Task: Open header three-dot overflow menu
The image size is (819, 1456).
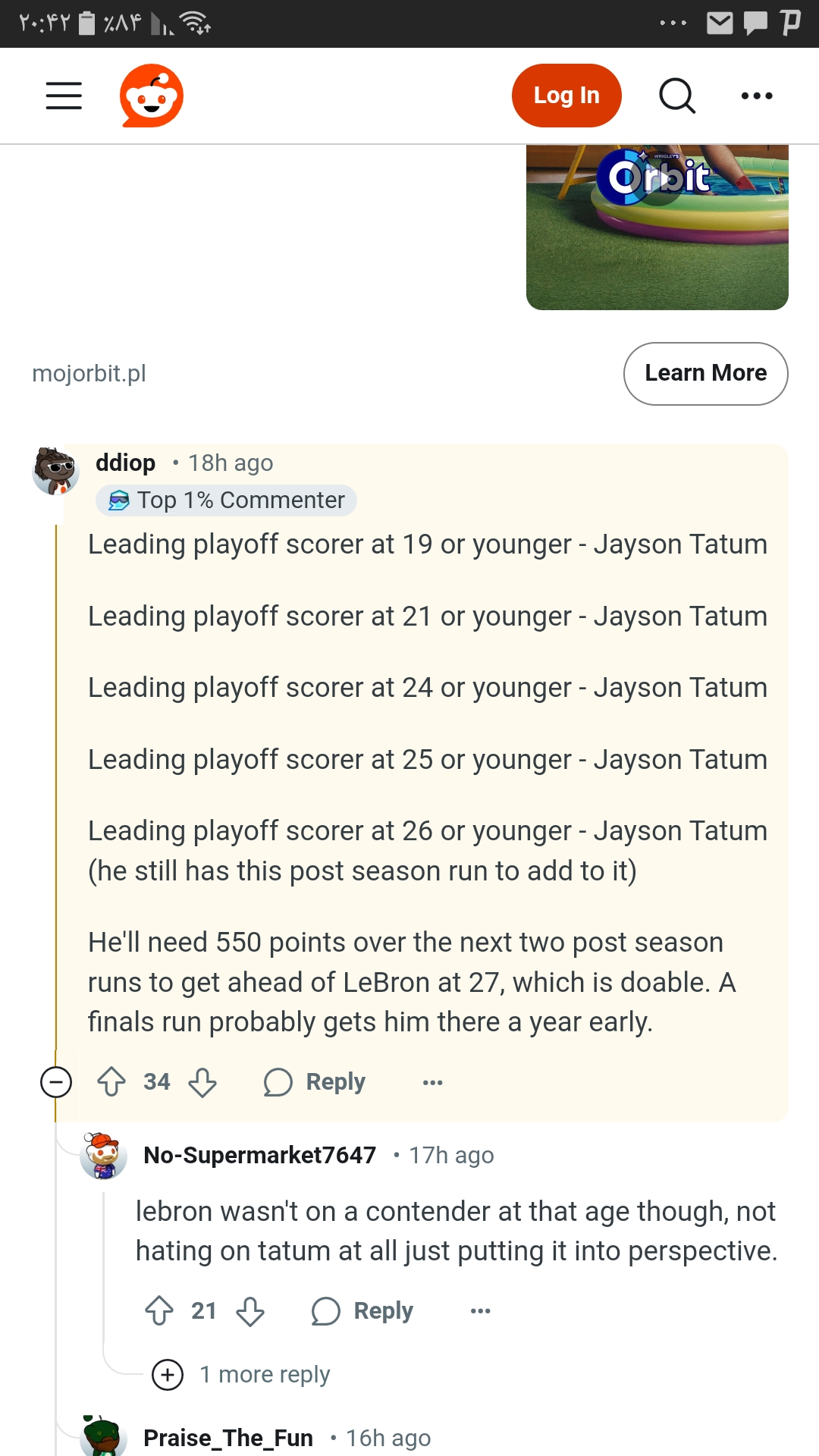Action: pyautogui.click(x=756, y=96)
